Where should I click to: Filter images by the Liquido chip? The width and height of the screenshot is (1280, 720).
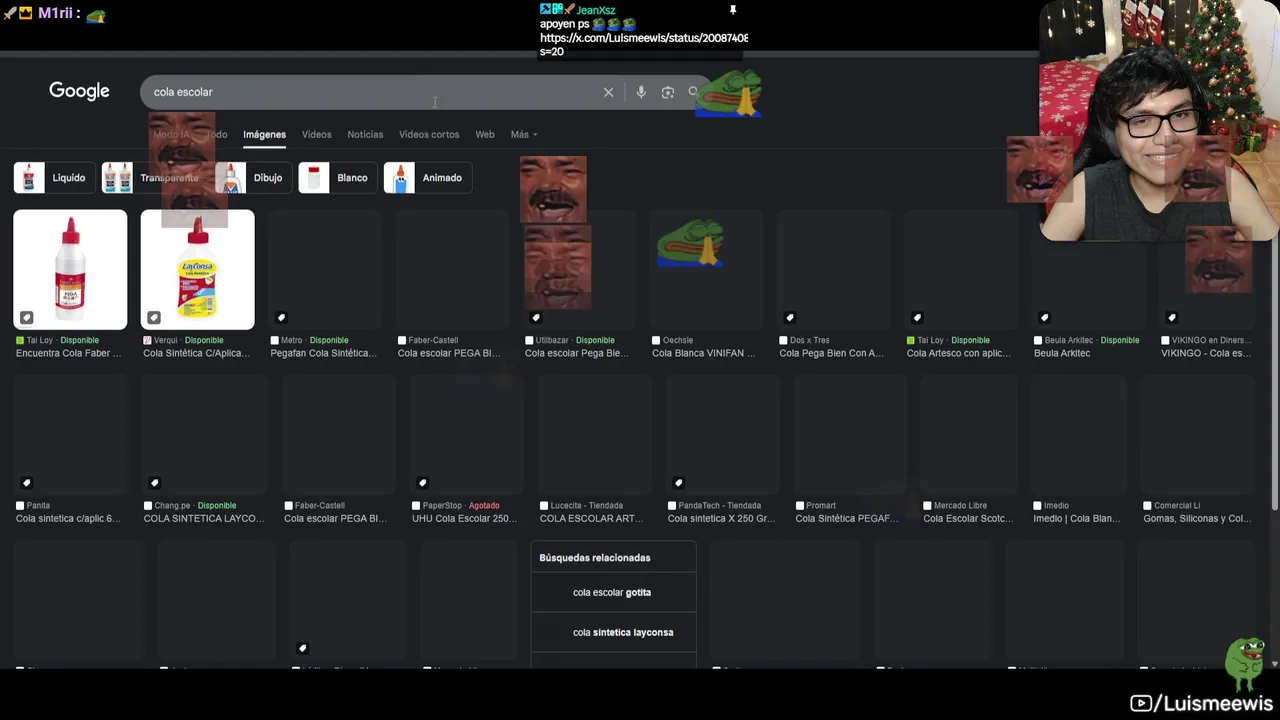(x=53, y=178)
